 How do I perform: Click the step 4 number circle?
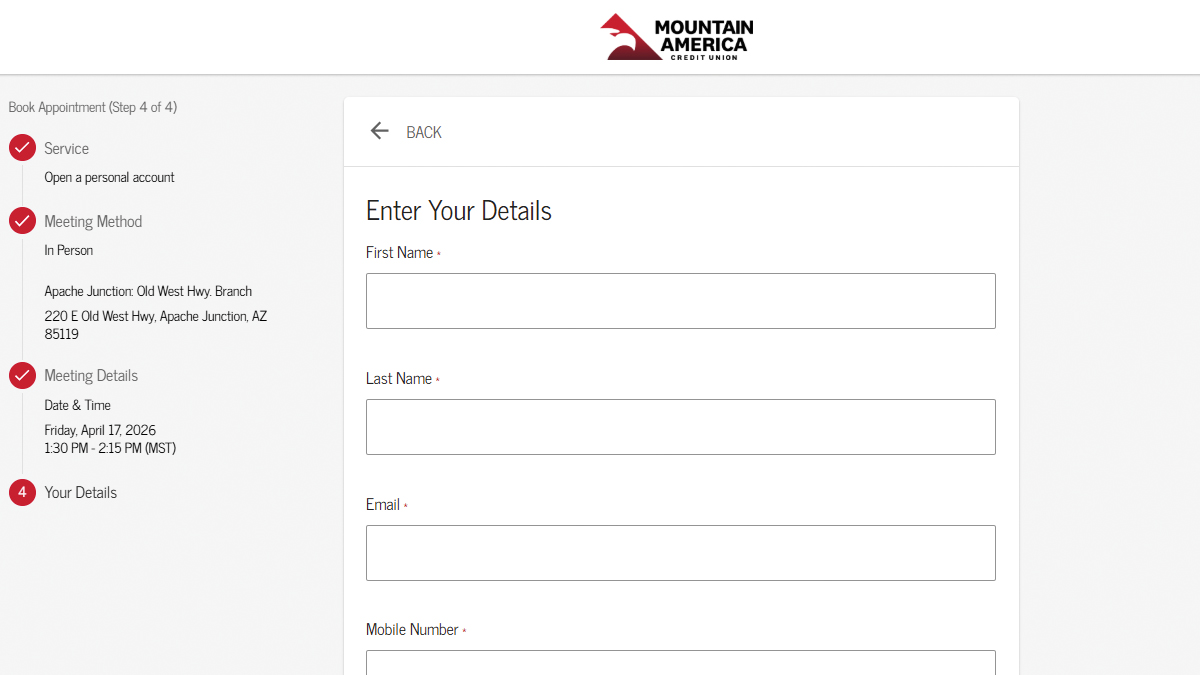(22, 492)
